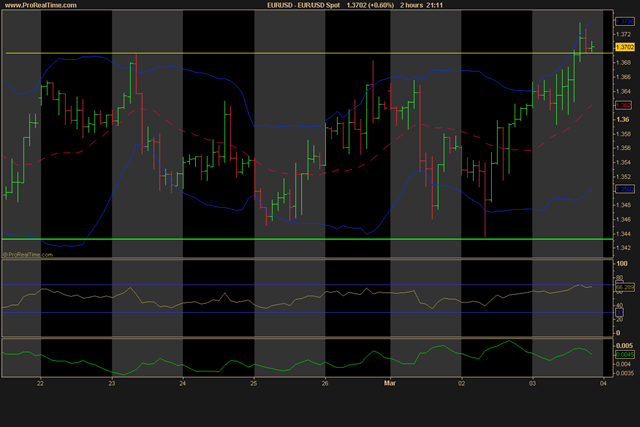Screen dimensions: 640x427
Task: Select the green 0.0045 indicator value tag
Action: point(624,354)
